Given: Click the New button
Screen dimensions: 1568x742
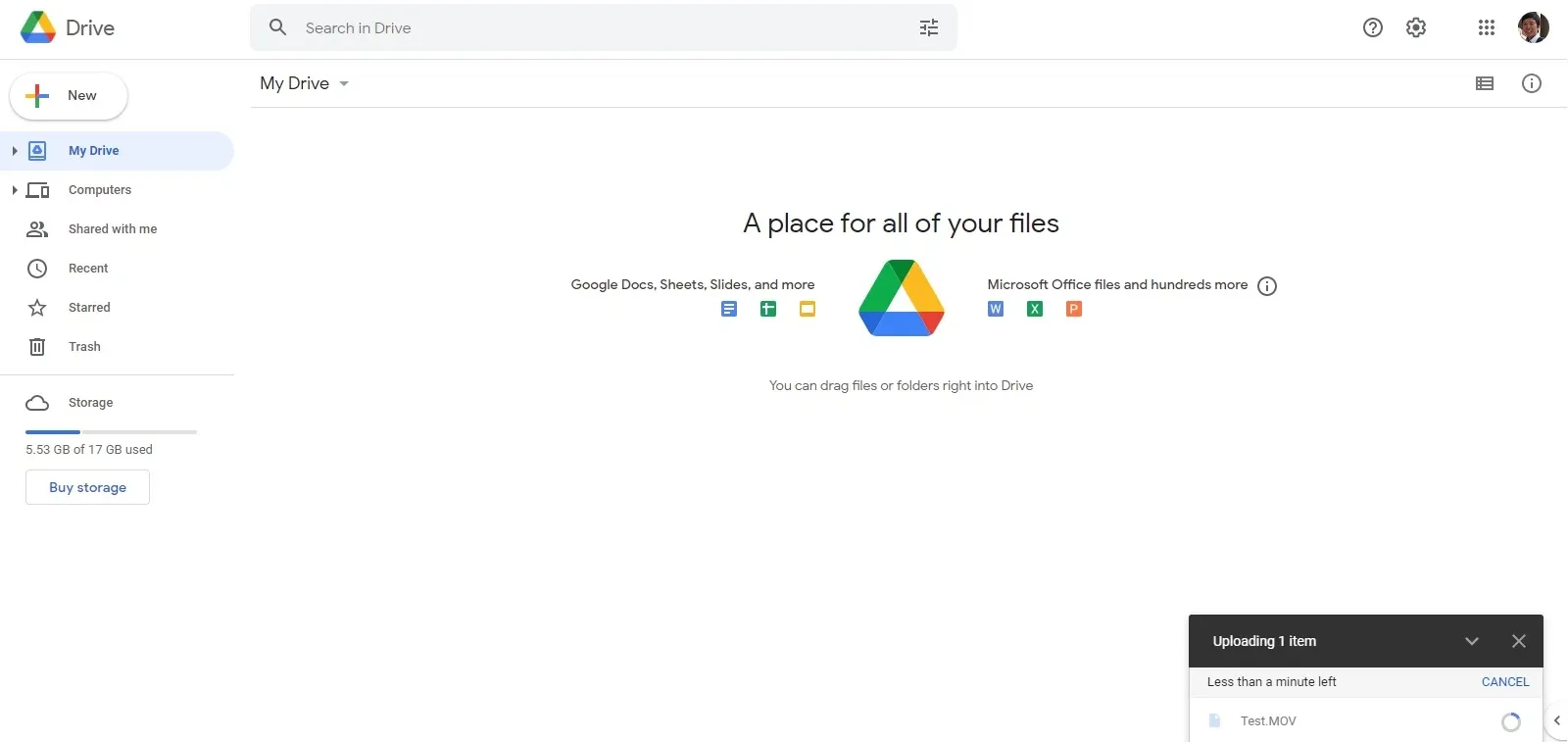Looking at the screenshot, I should coord(69,96).
